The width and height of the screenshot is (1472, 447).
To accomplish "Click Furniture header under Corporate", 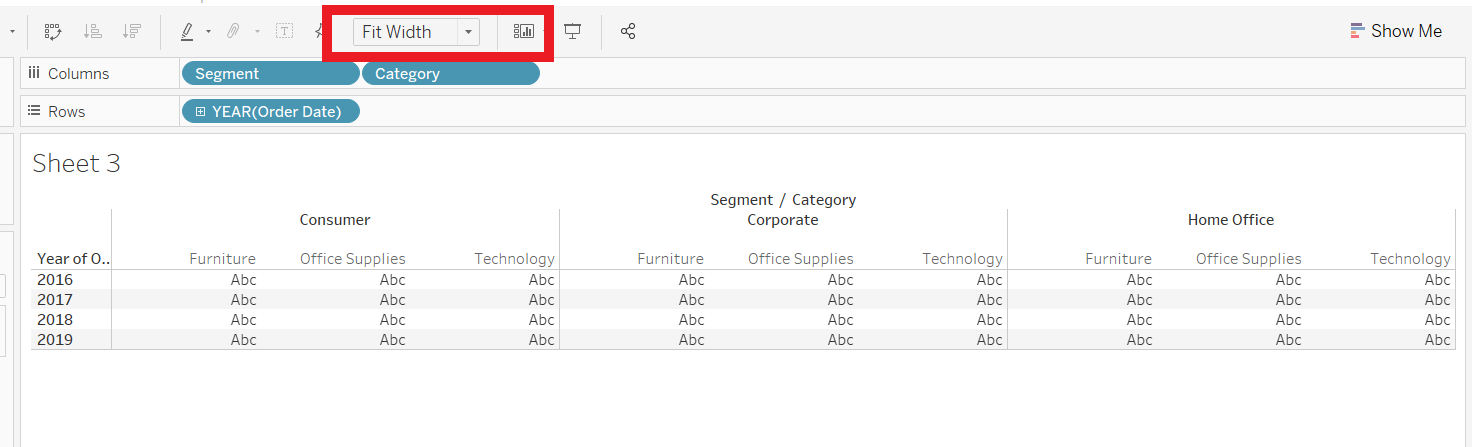I will pos(670,258).
